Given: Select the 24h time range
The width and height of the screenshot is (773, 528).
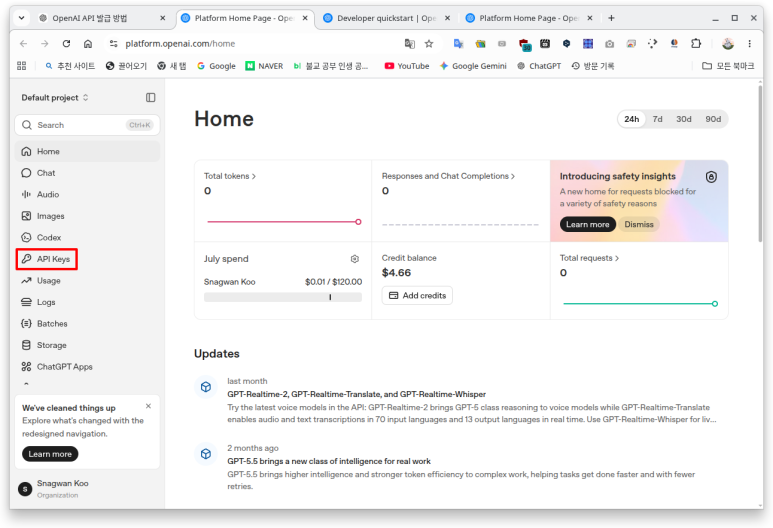Looking at the screenshot, I should click(632, 119).
